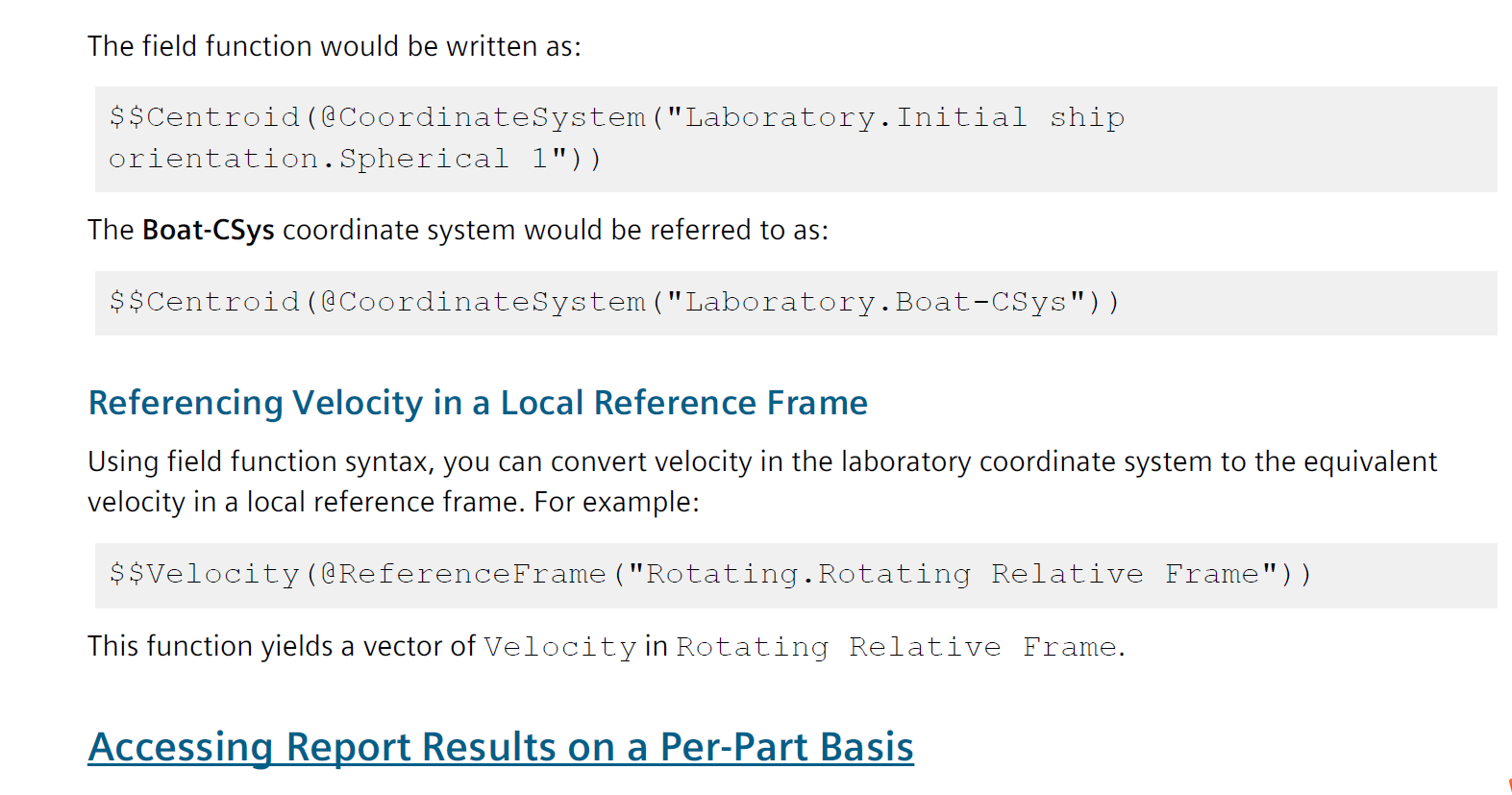Click the "Laboratory.Boat-CSys" string in the code block
1512x795 pixels.
point(877,302)
